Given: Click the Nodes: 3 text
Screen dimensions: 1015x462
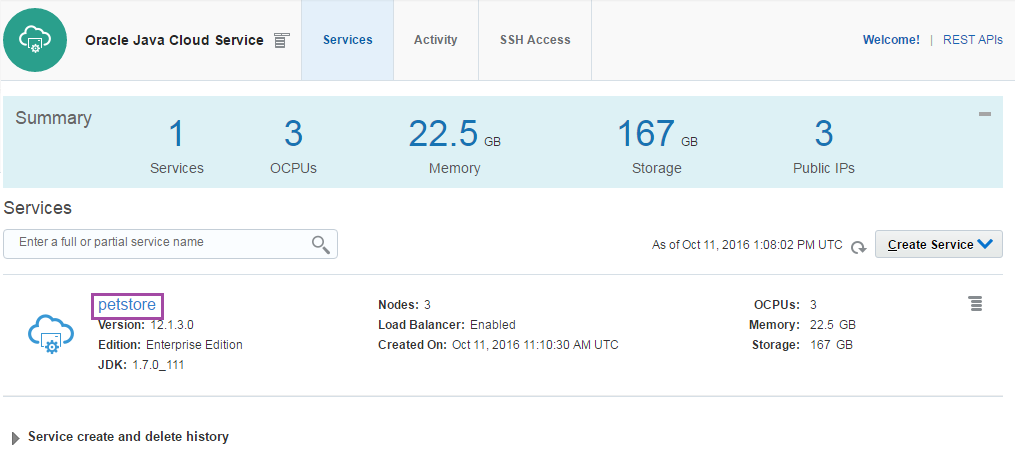Looking at the screenshot, I should 405,305.
